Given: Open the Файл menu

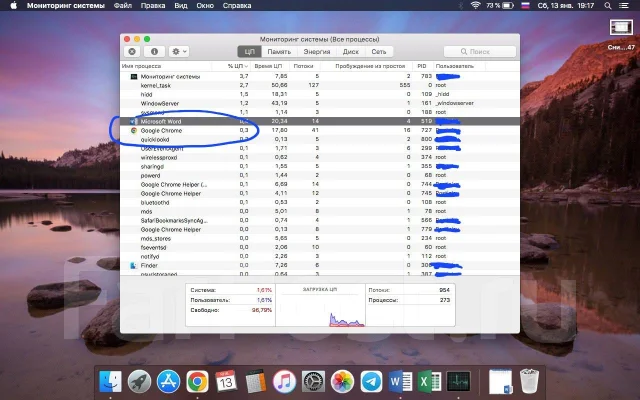Looking at the screenshot, I should pos(122,6).
